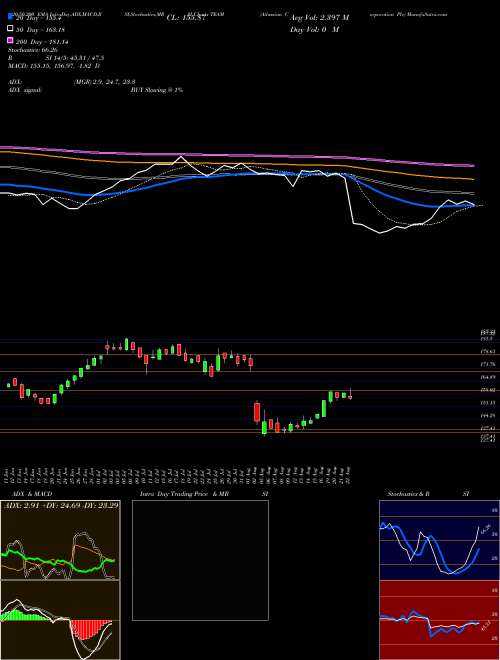The image size is (500, 660).
Task: Open the ADX indicator chart panel
Action: click(60, 540)
